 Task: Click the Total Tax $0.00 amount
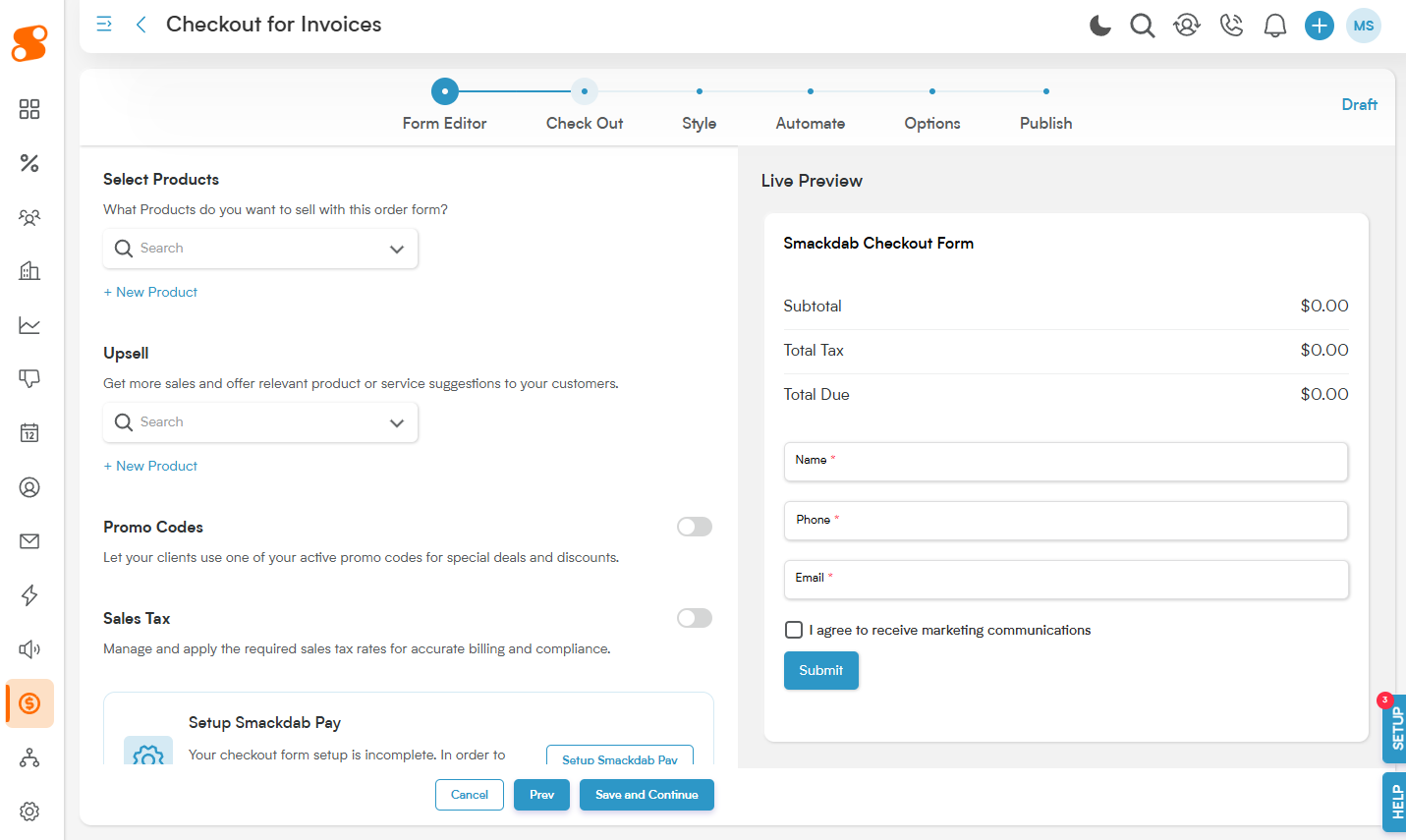tap(1324, 350)
